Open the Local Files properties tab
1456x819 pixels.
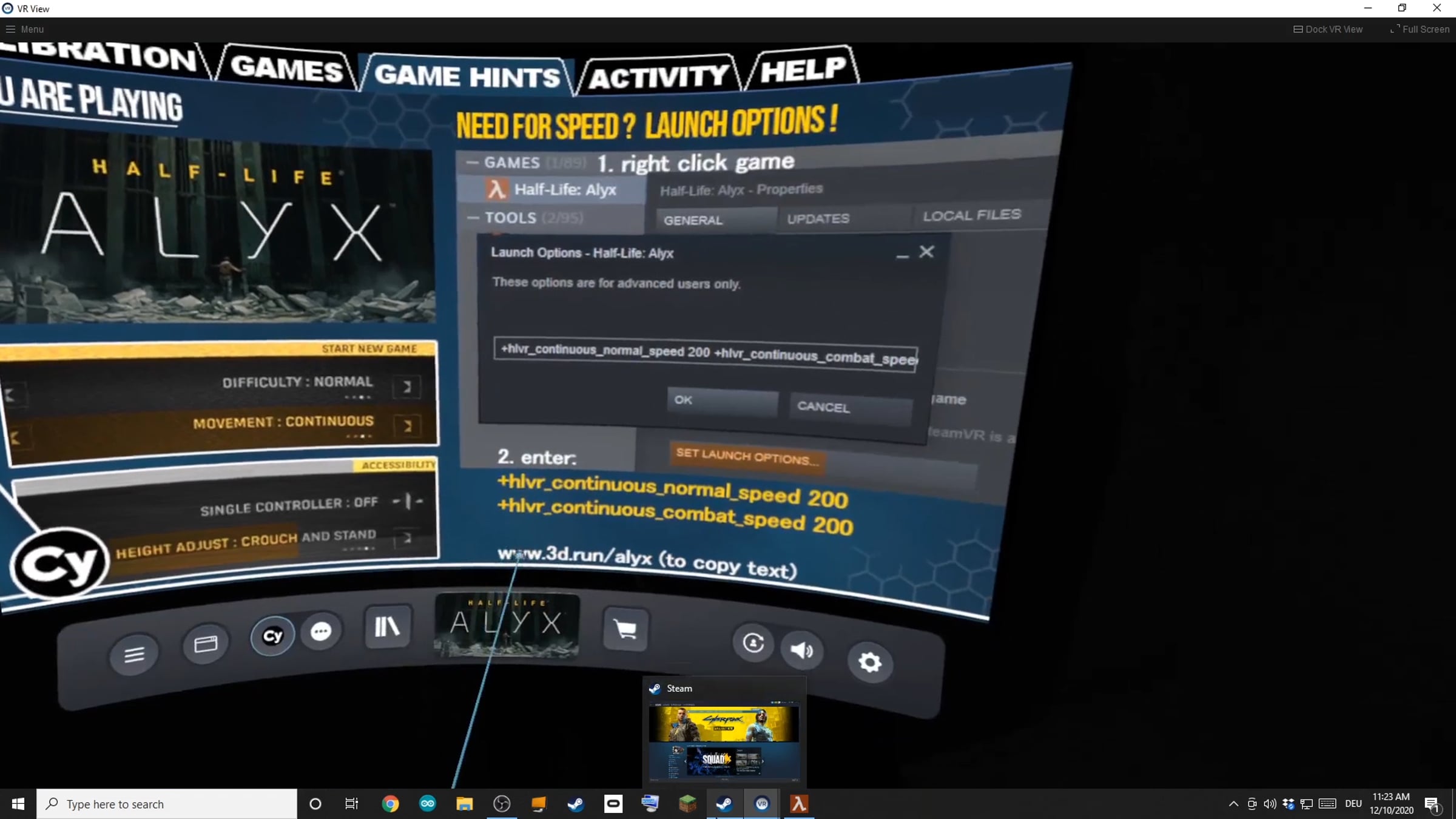pyautogui.click(x=972, y=215)
